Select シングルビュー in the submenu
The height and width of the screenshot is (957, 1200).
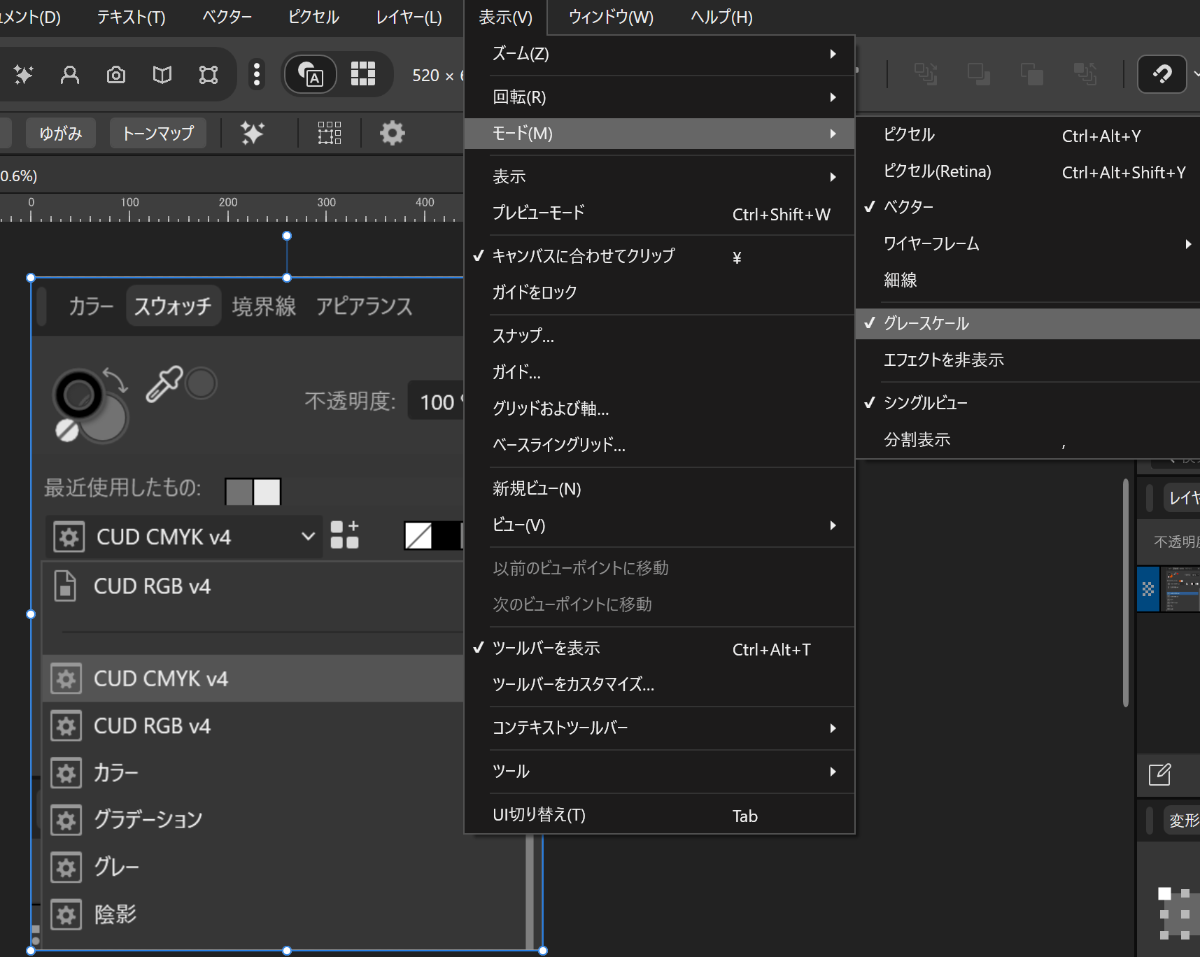1028,403
